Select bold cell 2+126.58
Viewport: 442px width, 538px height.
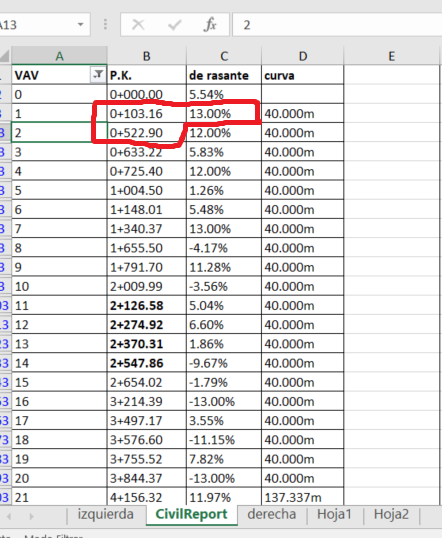pos(147,306)
